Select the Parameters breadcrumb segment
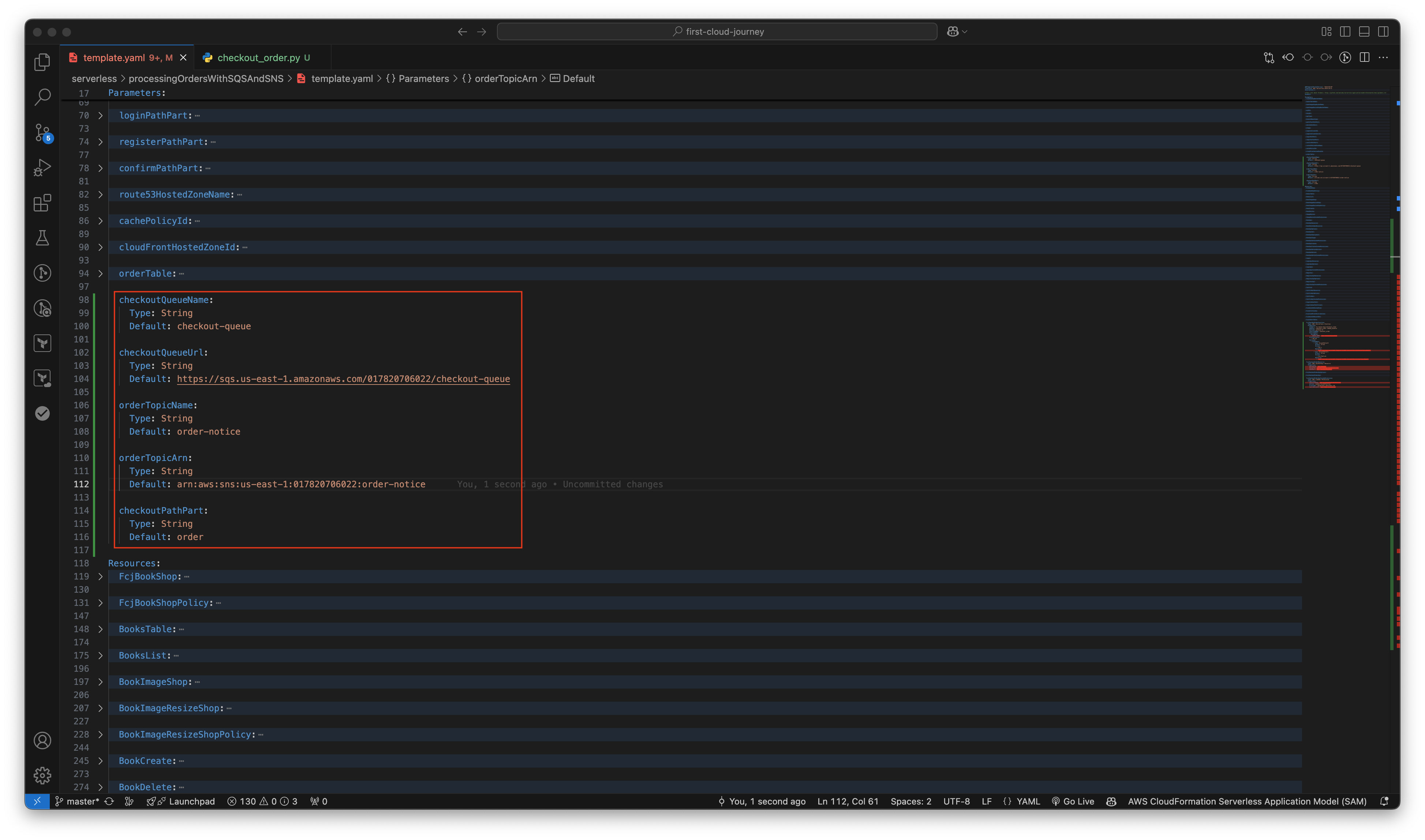The height and width of the screenshot is (840, 1425). click(417, 79)
